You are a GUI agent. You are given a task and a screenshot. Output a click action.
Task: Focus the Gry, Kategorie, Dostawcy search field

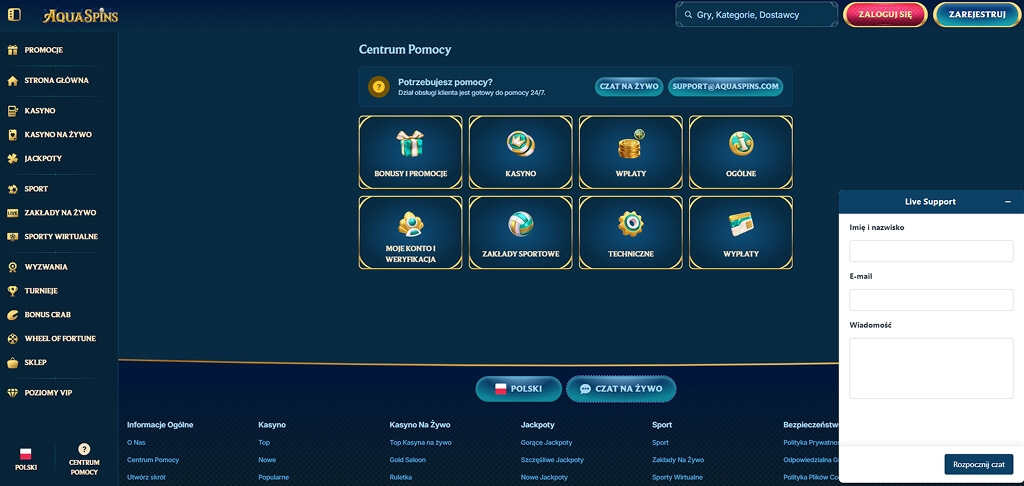coord(756,14)
